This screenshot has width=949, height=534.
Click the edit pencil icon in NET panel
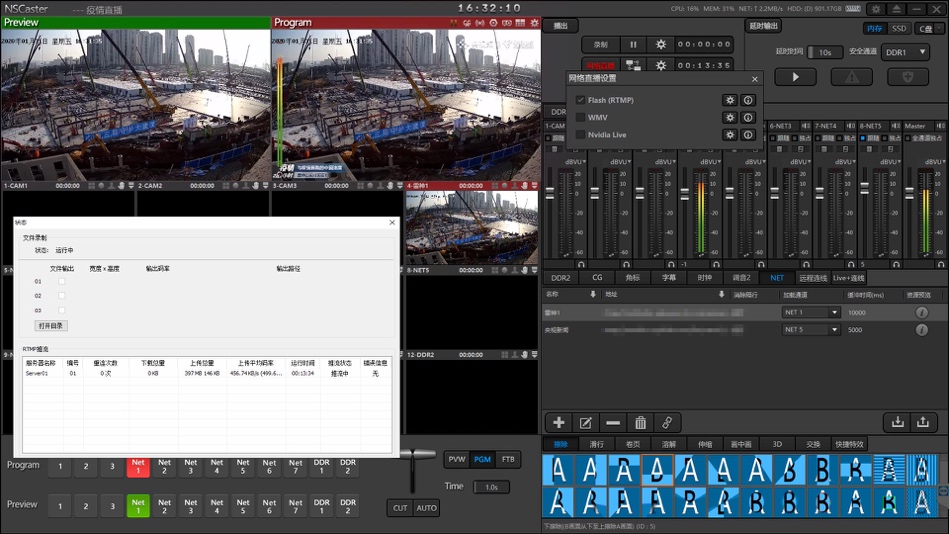pyautogui.click(x=586, y=423)
